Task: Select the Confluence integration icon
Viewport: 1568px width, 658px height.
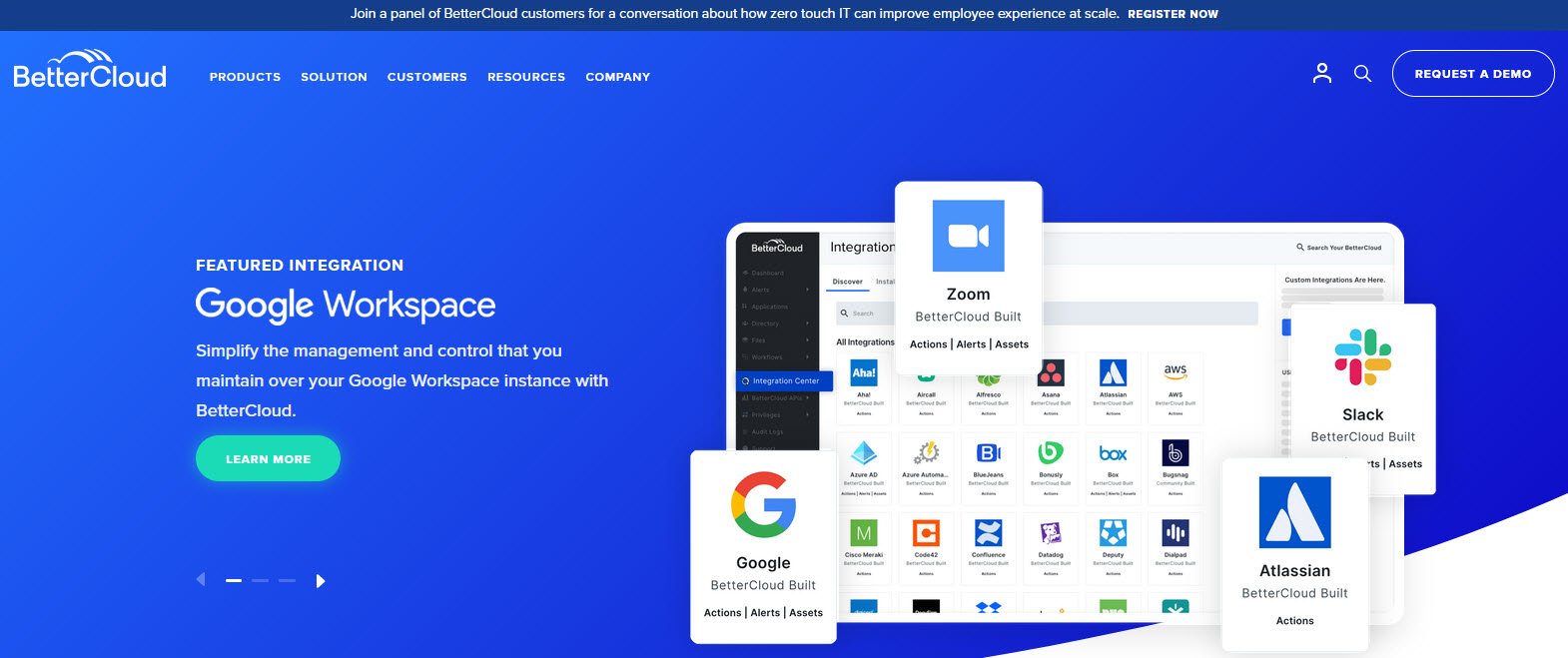Action: tap(989, 532)
